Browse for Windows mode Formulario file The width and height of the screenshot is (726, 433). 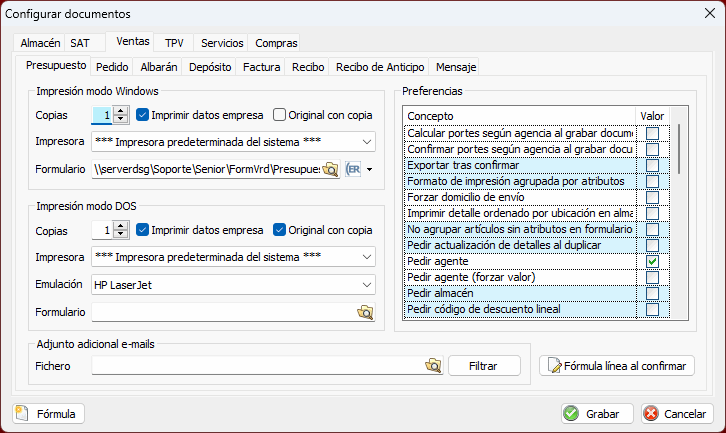pos(331,169)
